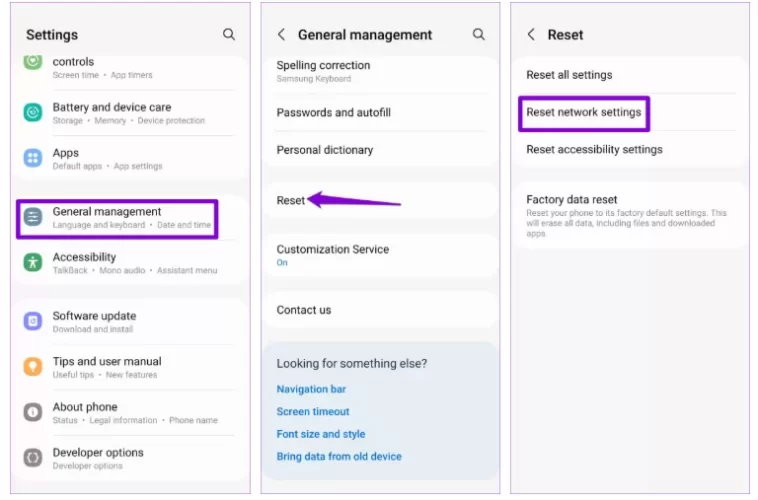Tap the Apps icon

tap(33, 158)
